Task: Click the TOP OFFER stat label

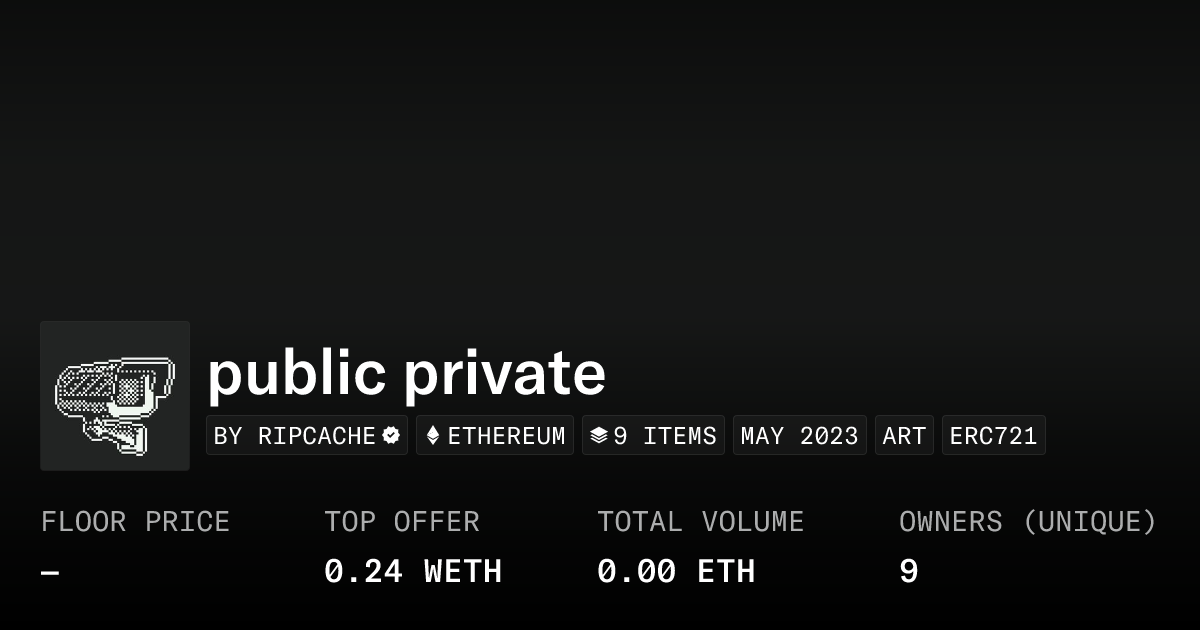Action: click(x=401, y=521)
